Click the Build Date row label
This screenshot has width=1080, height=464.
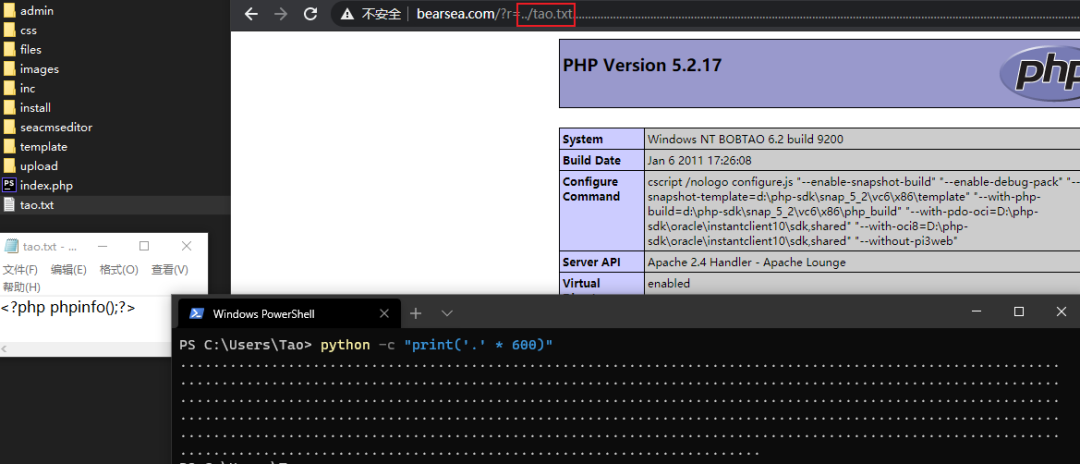pyautogui.click(x=592, y=160)
